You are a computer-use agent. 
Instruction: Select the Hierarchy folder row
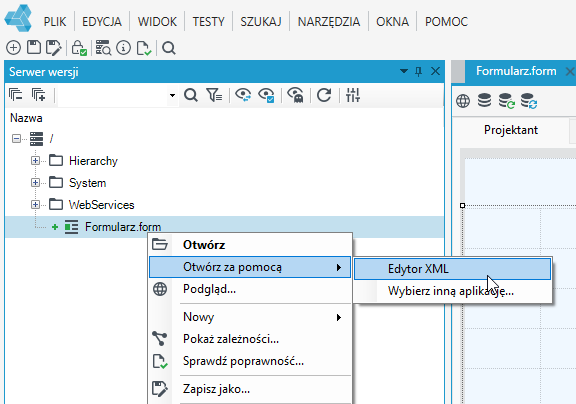(93, 161)
